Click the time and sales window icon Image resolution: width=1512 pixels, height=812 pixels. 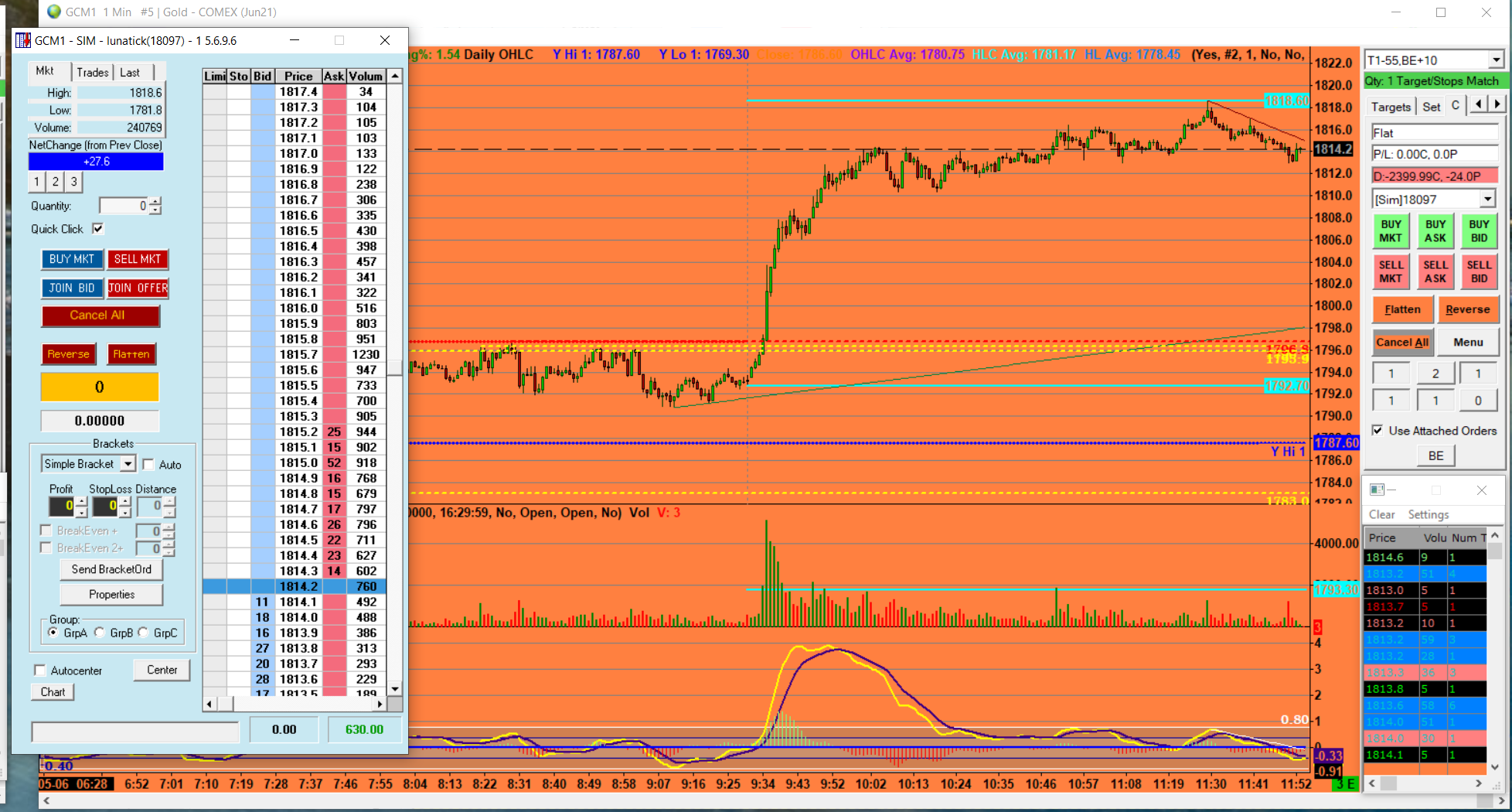pos(1377,490)
